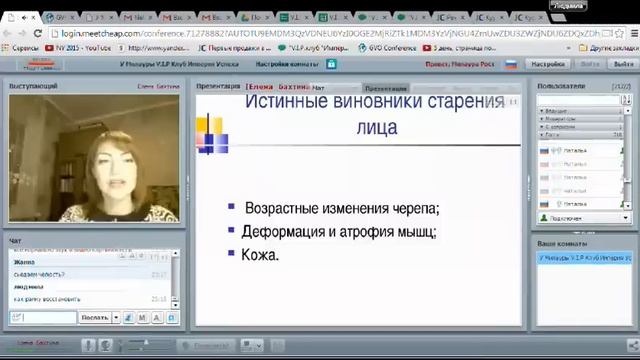Go forward with the browser forward arrow
640x360 pixels.
coord(22,33)
